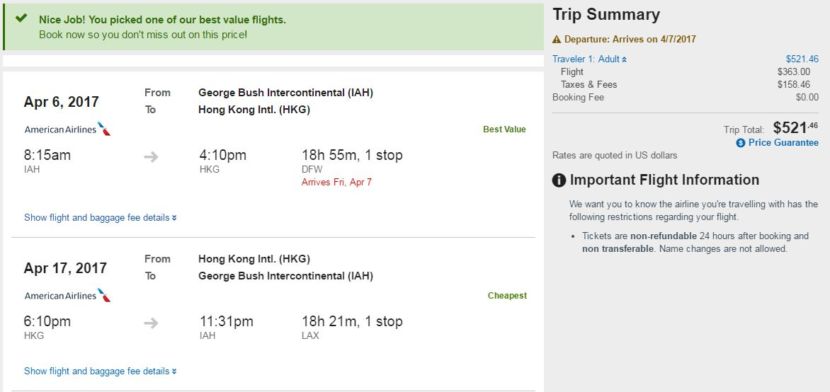830x392 pixels.
Task: Expand flight and baggage details for Apr 17
Action: (x=101, y=371)
